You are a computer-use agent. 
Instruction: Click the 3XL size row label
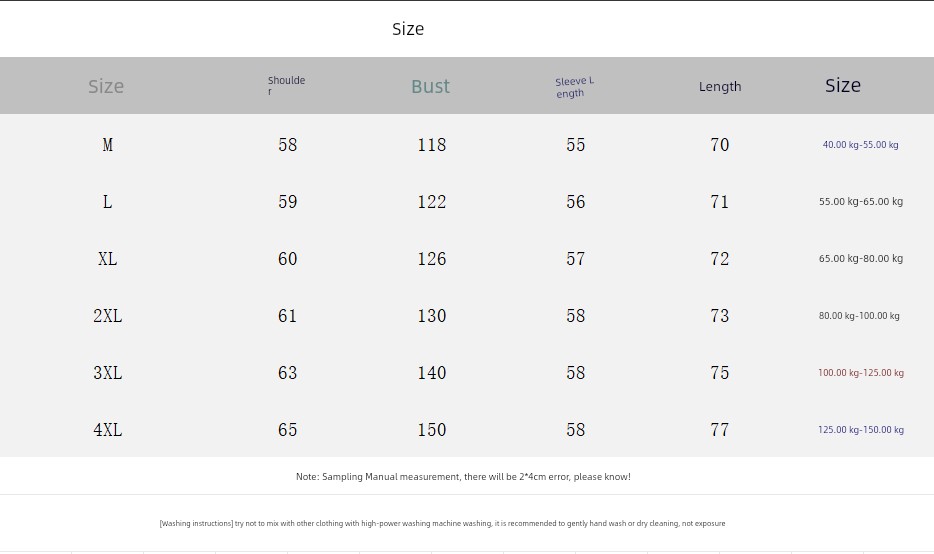tap(107, 373)
